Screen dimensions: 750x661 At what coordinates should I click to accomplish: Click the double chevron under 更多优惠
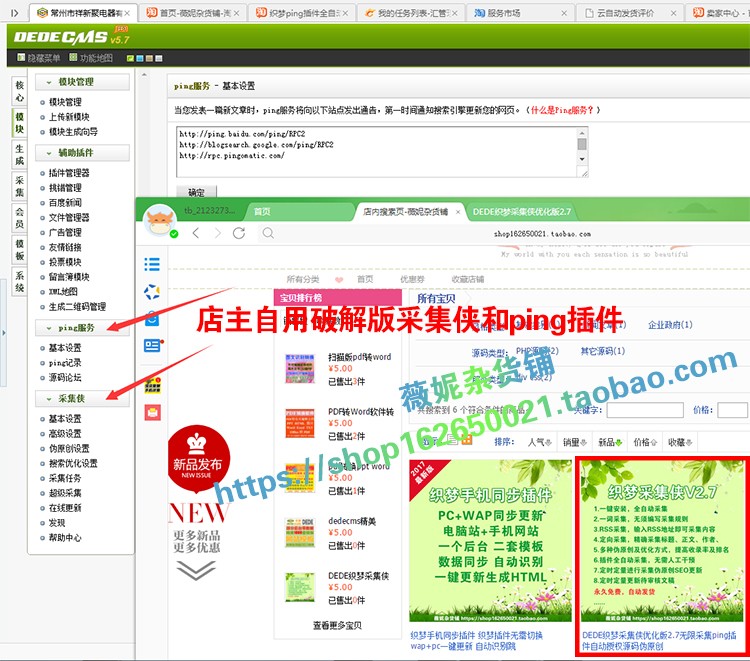coord(196,570)
